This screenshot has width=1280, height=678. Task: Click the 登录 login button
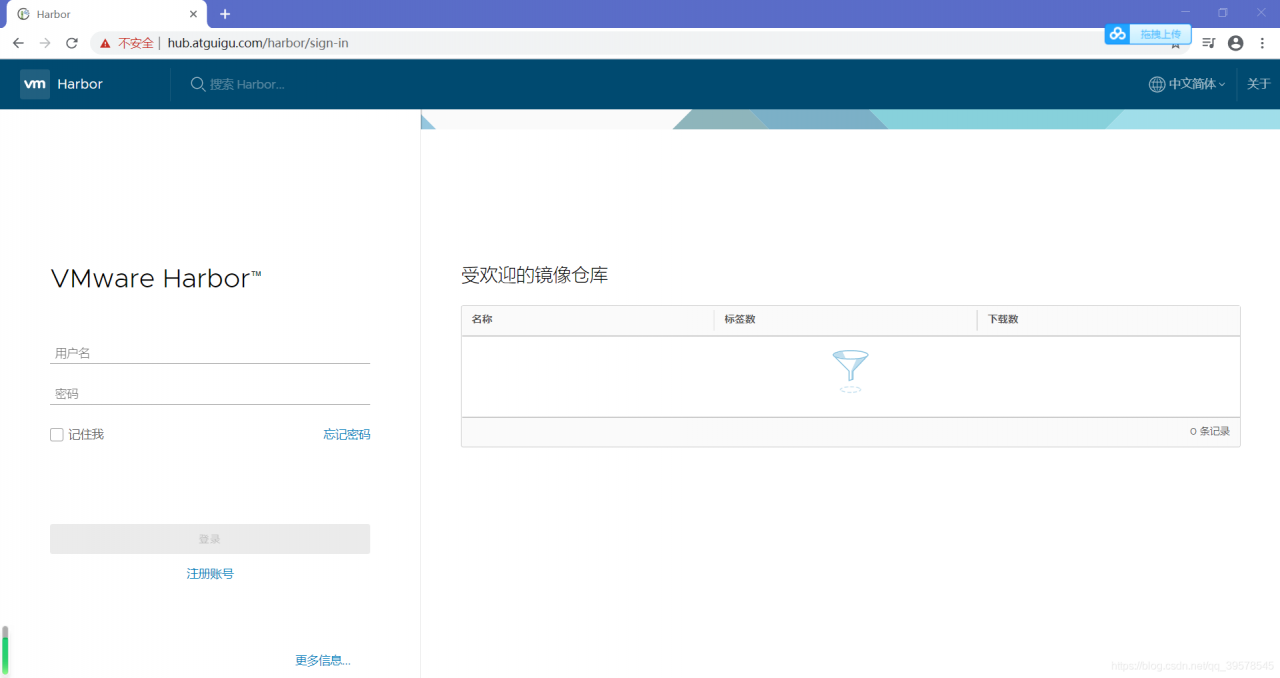[x=210, y=539]
